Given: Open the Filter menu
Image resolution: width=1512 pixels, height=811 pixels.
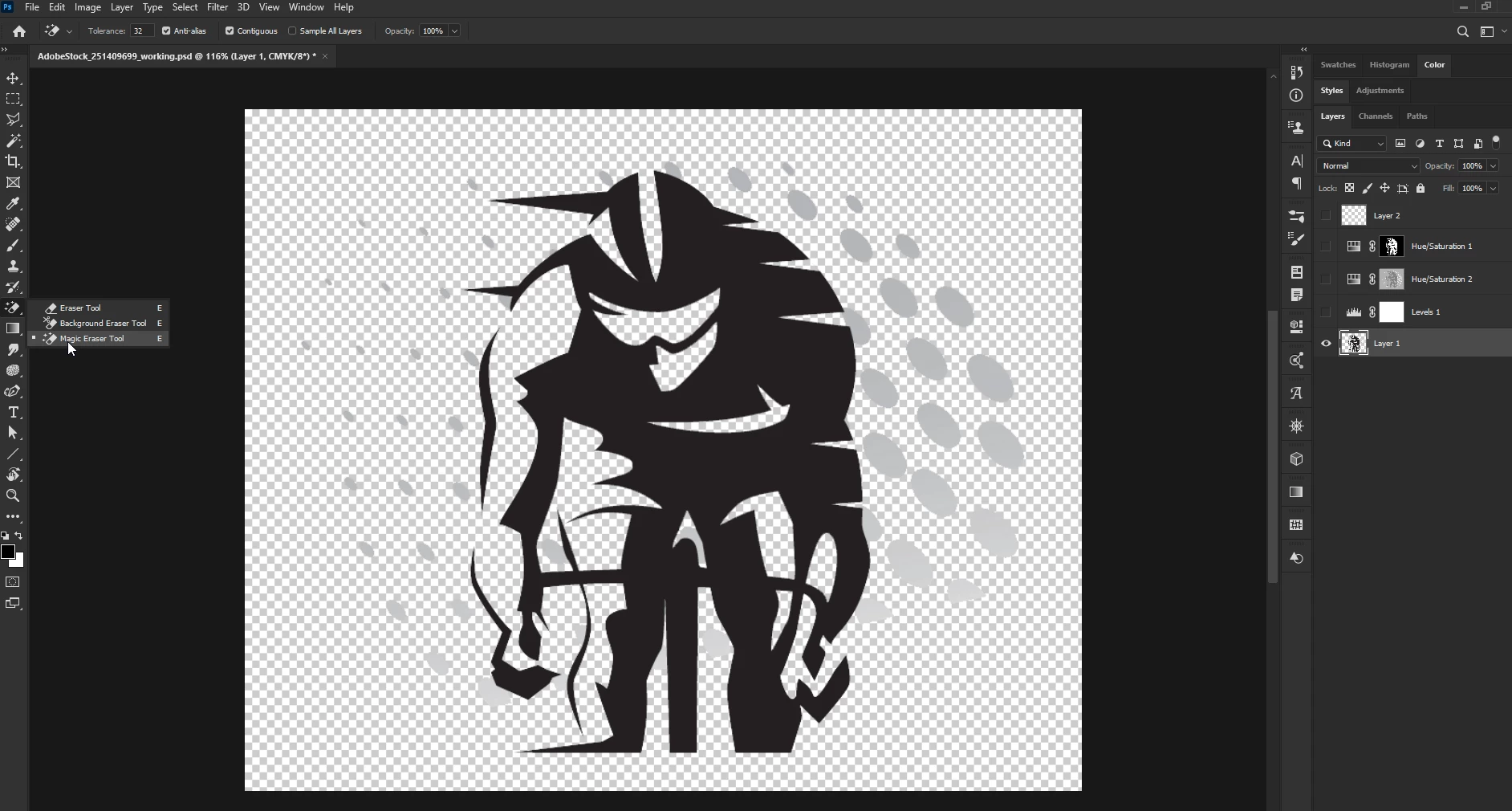Looking at the screenshot, I should pyautogui.click(x=217, y=7).
